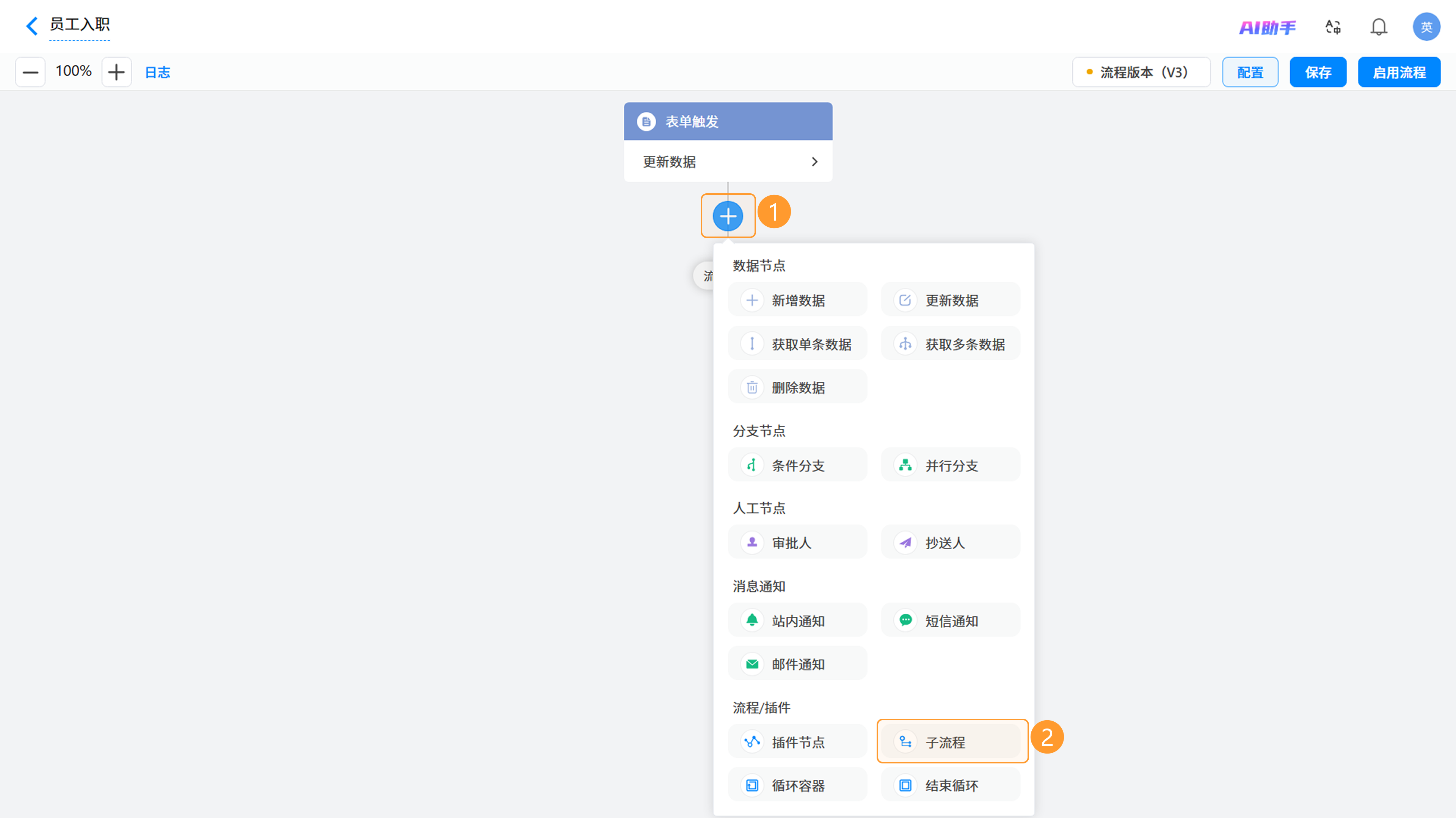Viewport: 1456px width, 818px height.
Task: Click the 启用流程 button
Action: click(x=1399, y=72)
